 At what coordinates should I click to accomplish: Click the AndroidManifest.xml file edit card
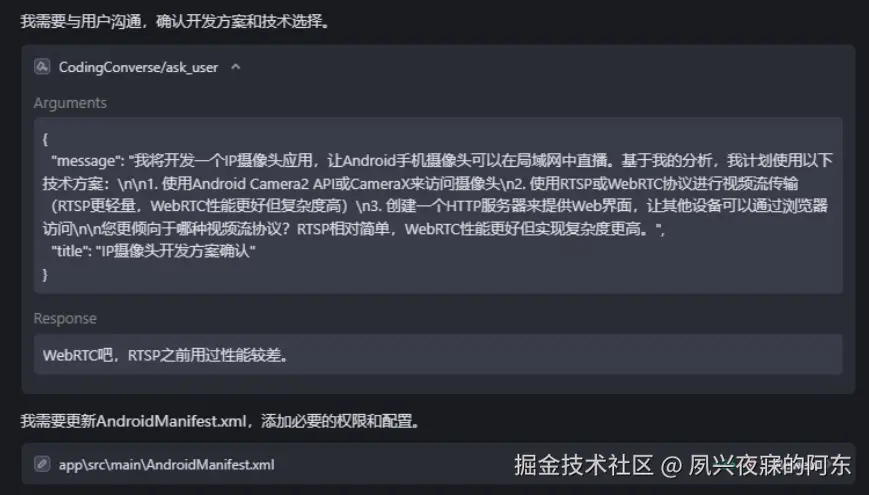pyautogui.click(x=438, y=464)
